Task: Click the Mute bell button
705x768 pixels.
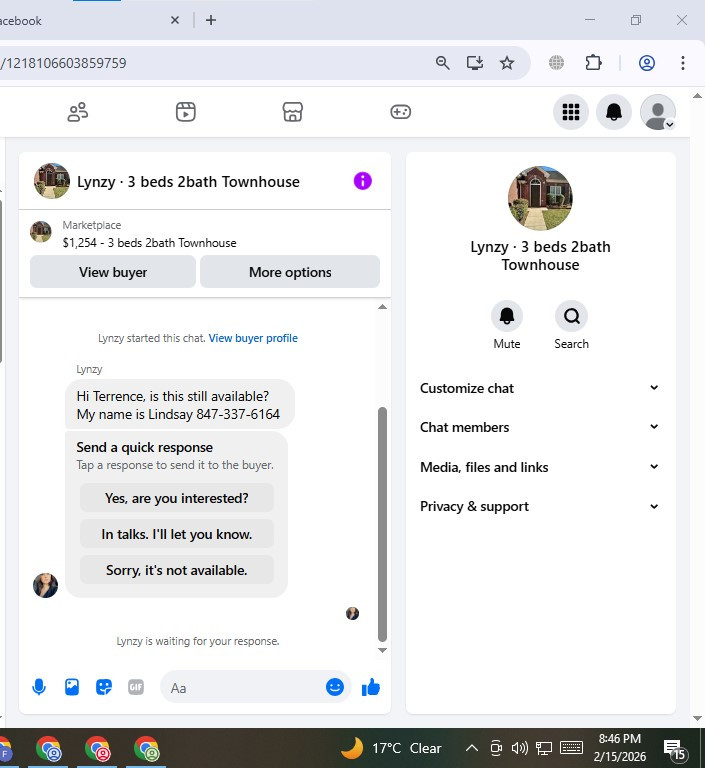Action: point(507,316)
